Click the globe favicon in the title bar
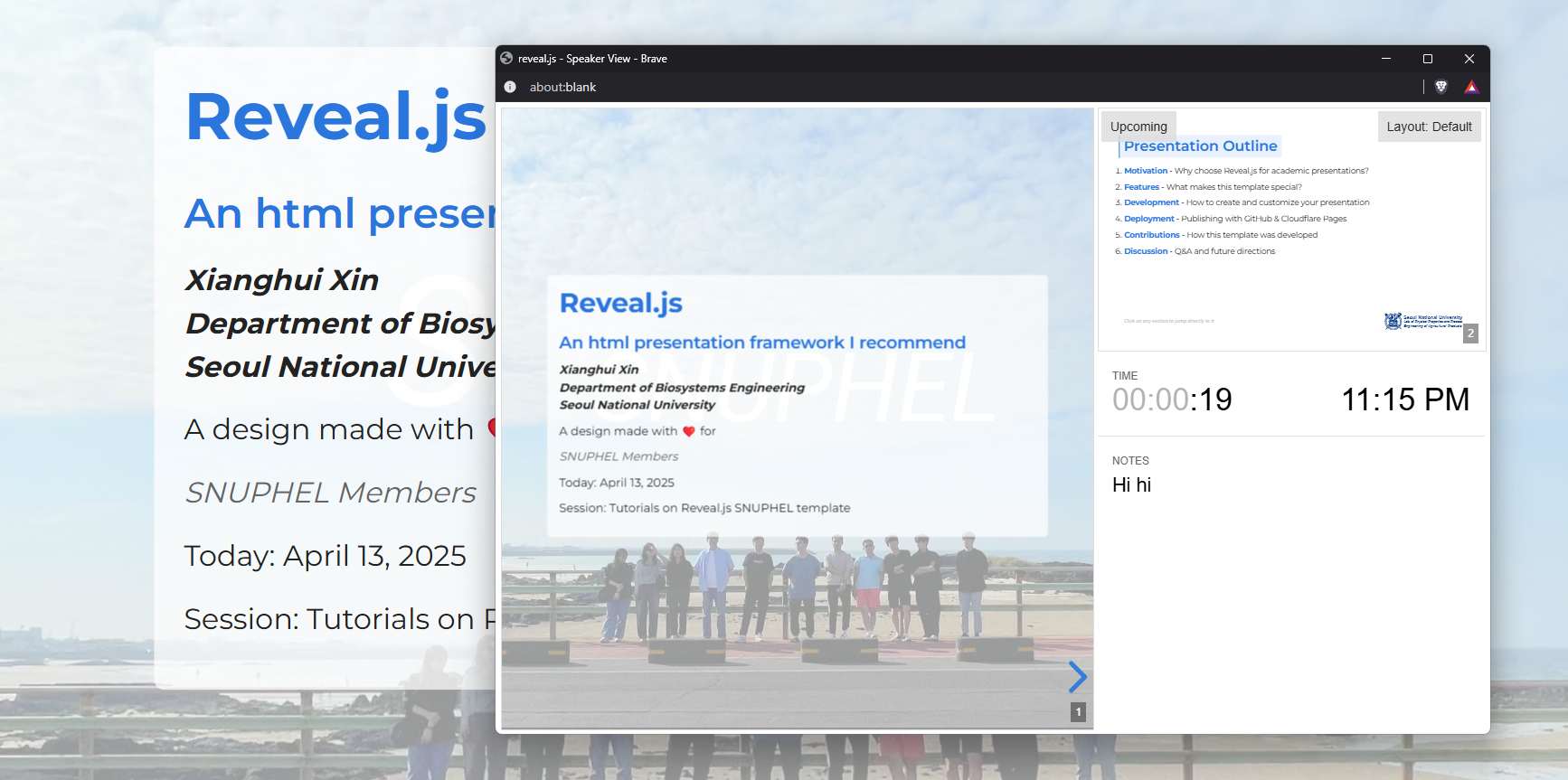Image resolution: width=1568 pixels, height=780 pixels. [506, 58]
